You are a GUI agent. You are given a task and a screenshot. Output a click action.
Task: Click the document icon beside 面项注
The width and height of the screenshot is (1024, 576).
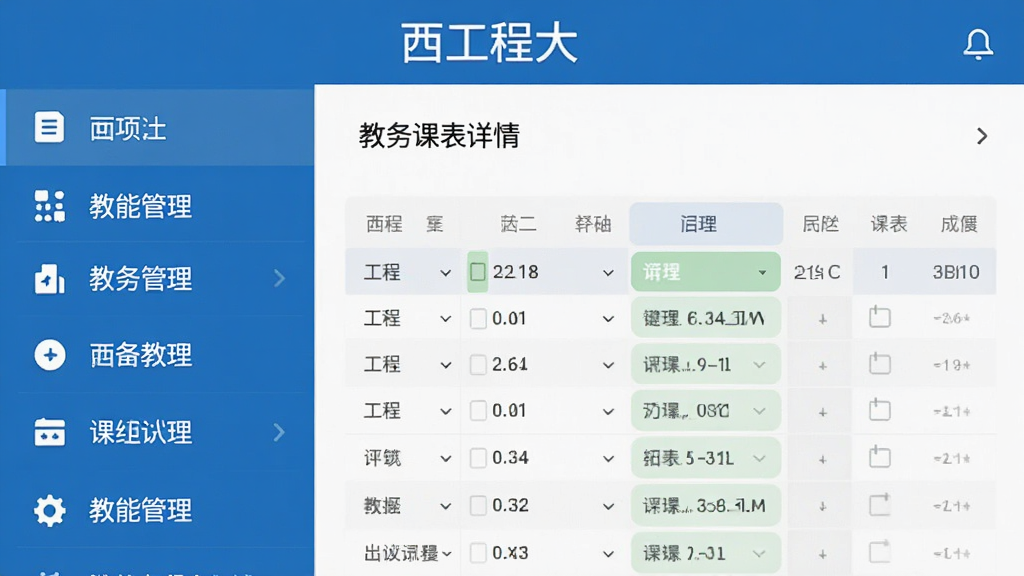coord(49,127)
